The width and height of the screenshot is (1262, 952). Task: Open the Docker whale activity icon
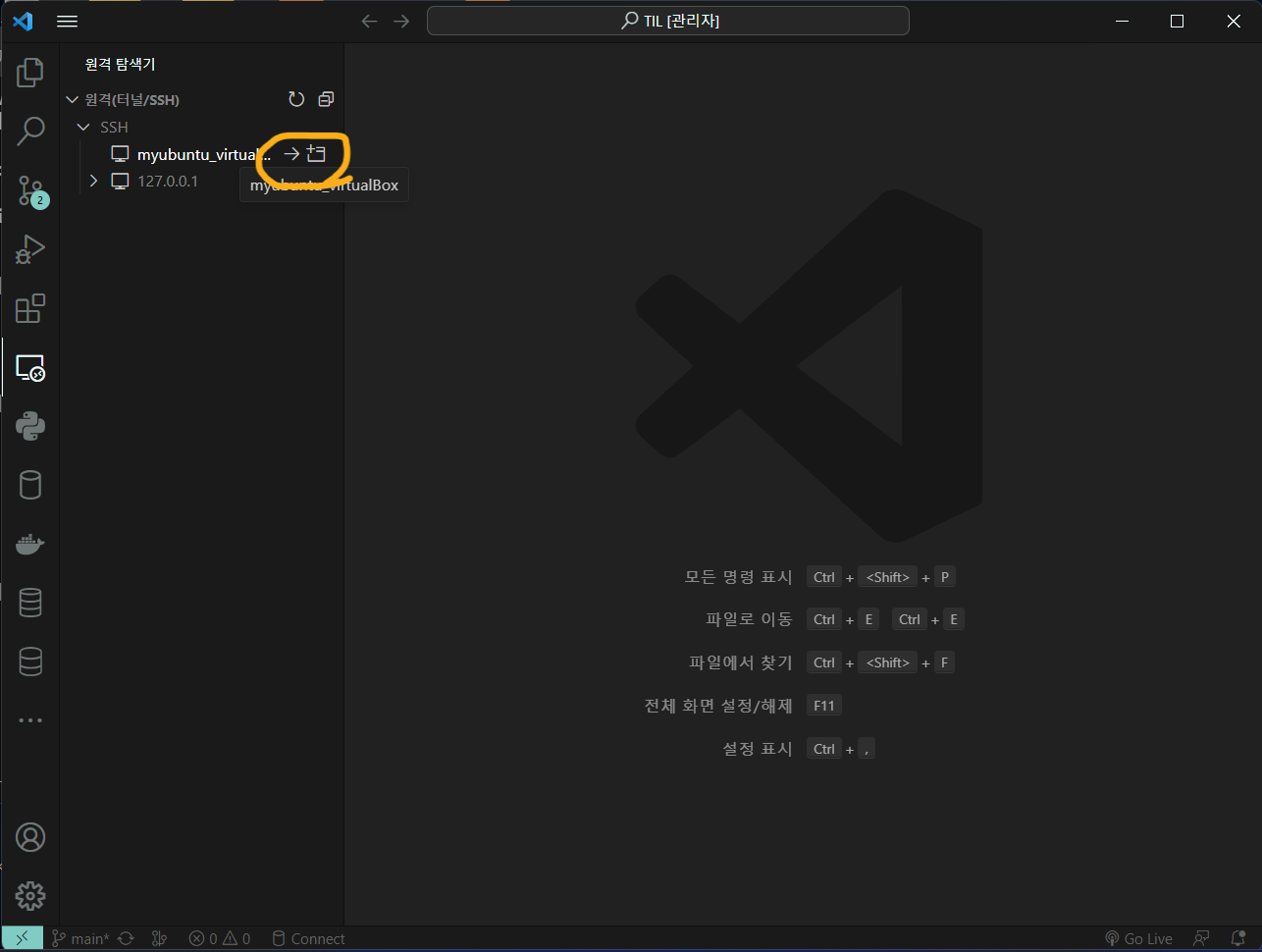point(30,544)
